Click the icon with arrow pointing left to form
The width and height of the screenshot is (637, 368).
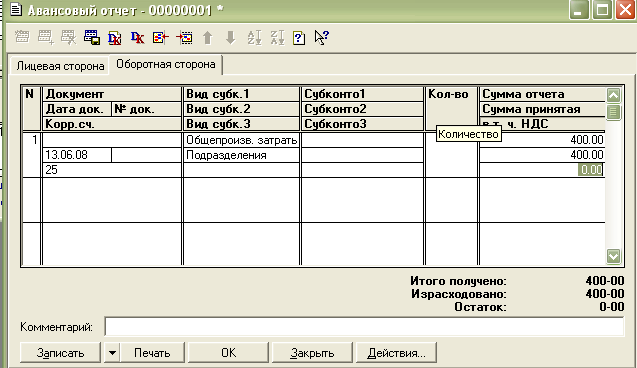(x=161, y=37)
